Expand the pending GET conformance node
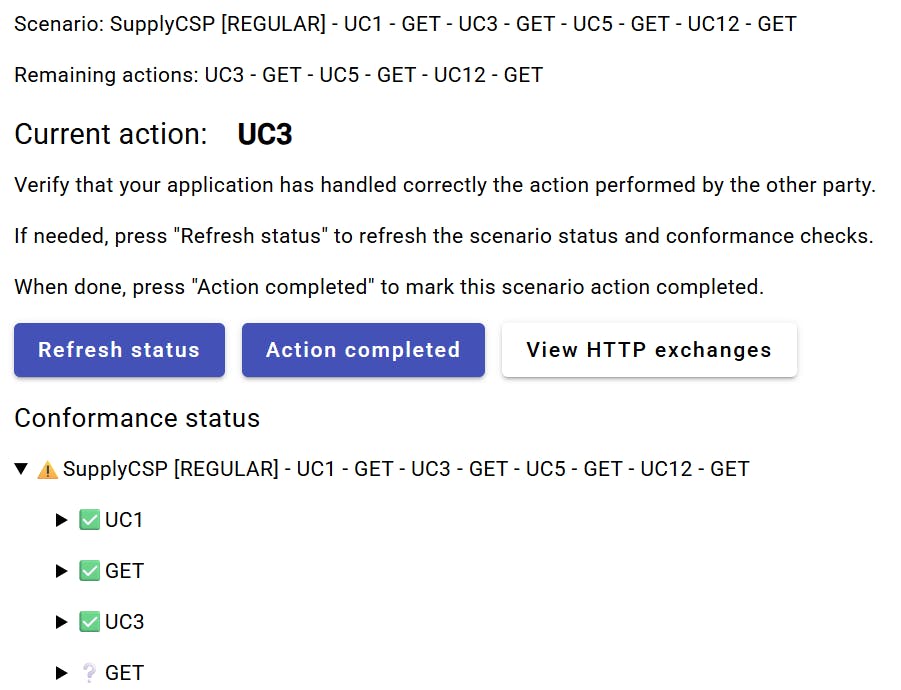The image size is (901, 690). (x=61, y=673)
